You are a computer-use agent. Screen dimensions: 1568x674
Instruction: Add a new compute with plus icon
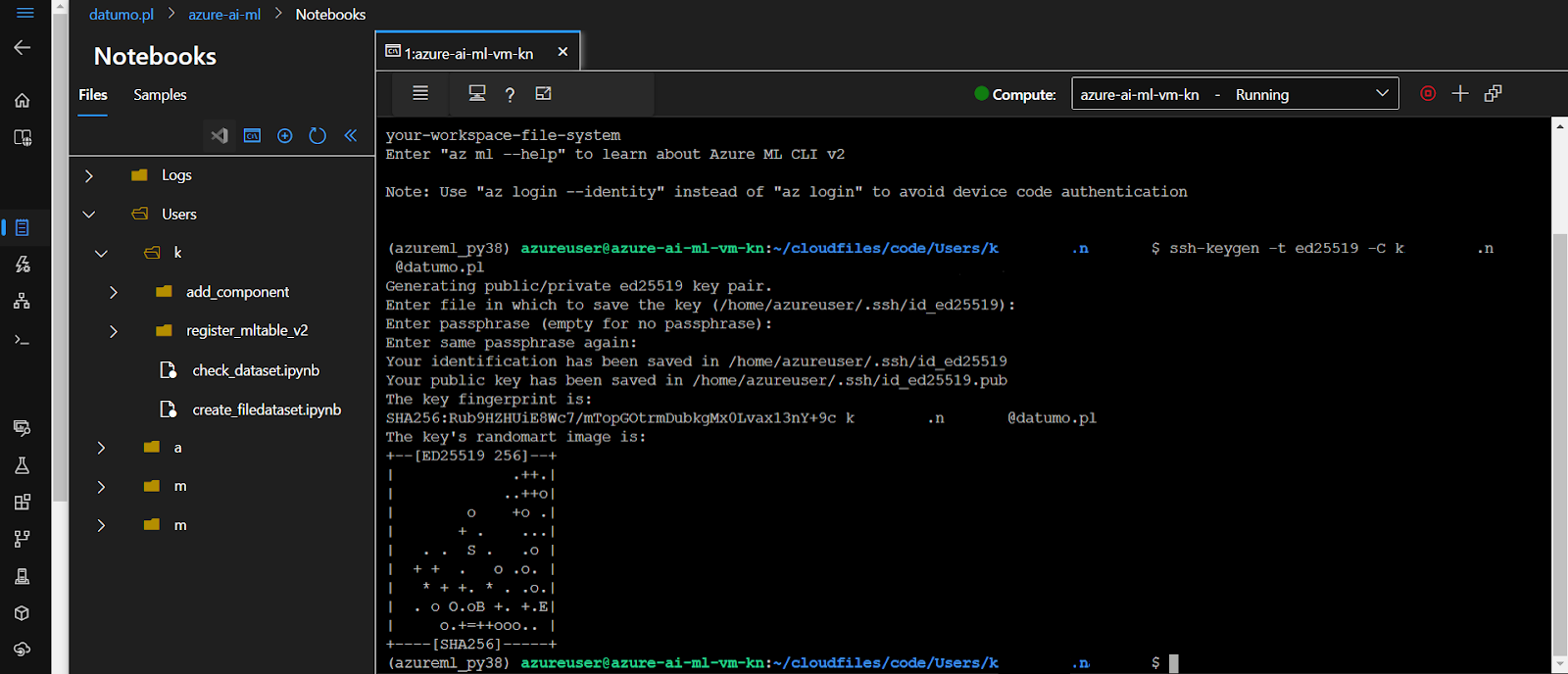coord(1460,93)
